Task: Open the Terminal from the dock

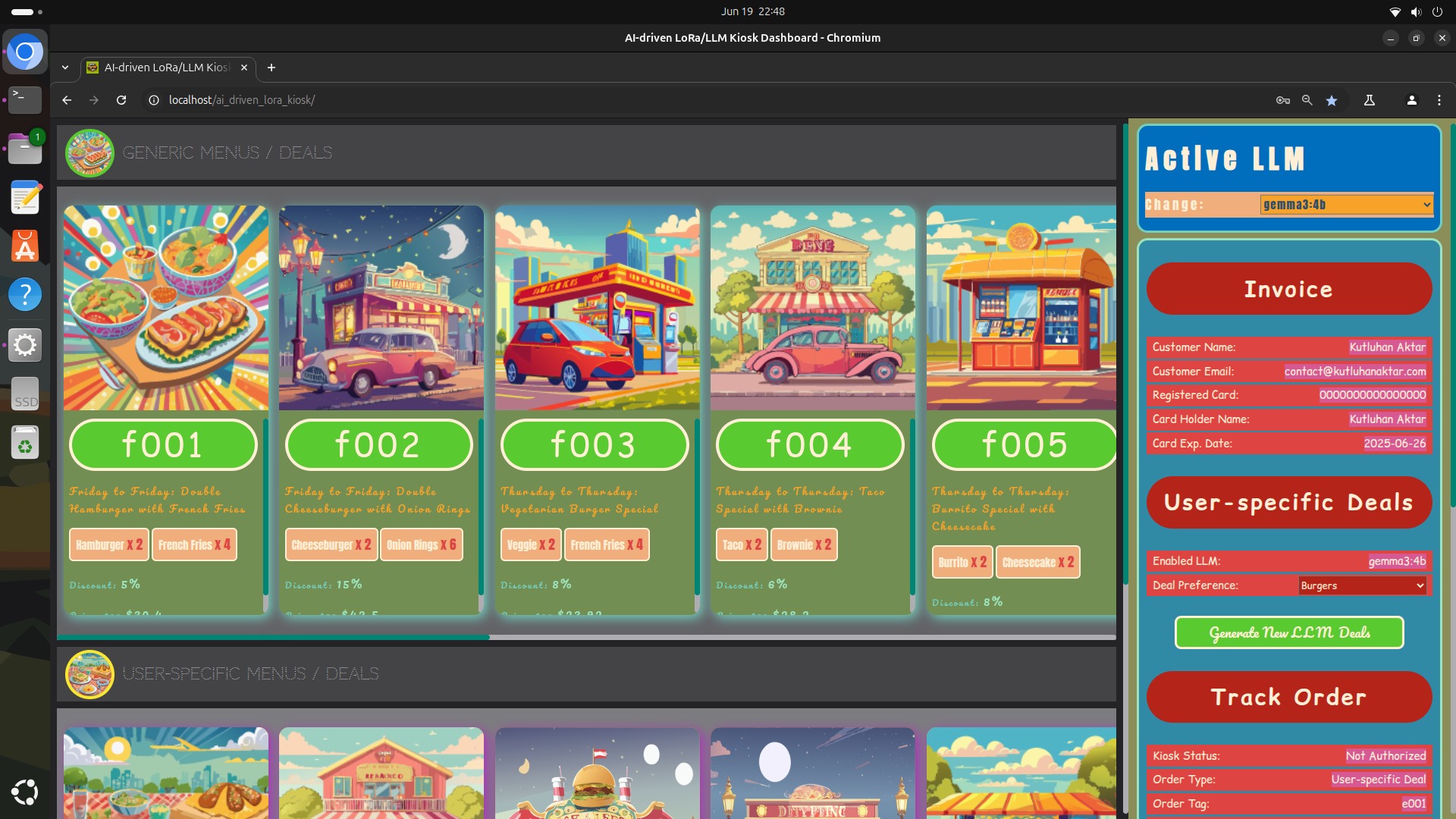Action: [25, 100]
